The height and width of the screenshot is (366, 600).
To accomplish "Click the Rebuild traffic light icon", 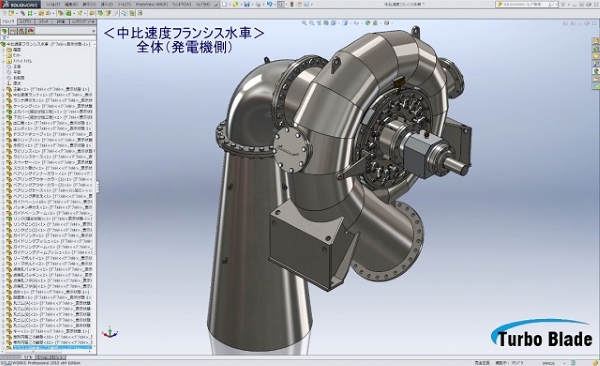I will pos(292,4).
